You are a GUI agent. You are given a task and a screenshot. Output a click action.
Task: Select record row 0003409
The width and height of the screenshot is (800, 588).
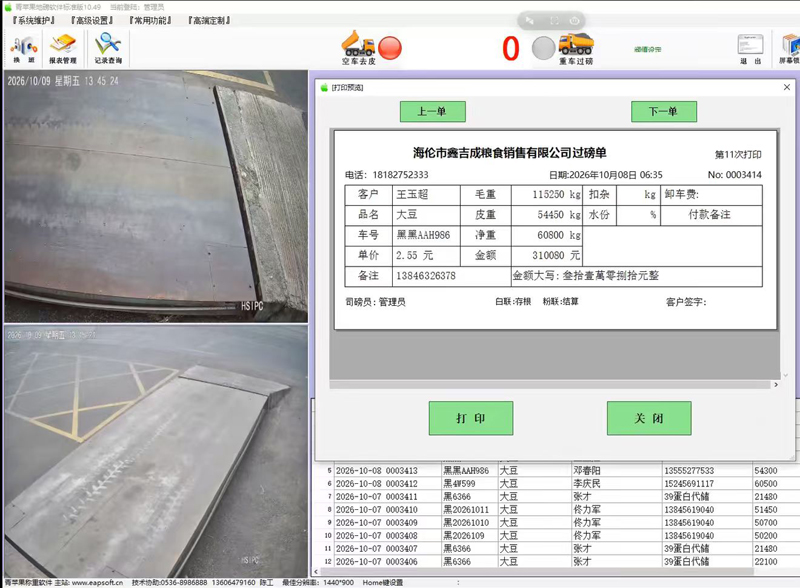pyautogui.click(x=557, y=523)
